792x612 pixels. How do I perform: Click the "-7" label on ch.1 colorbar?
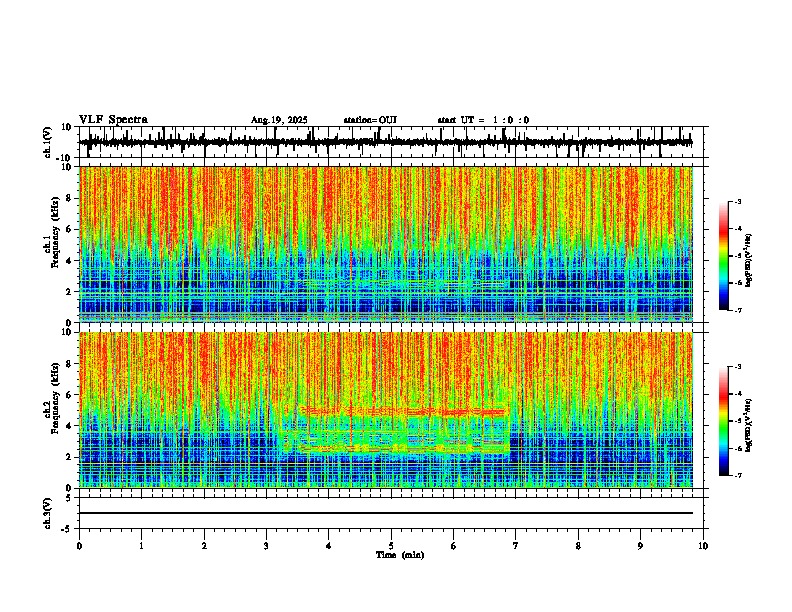click(x=738, y=310)
